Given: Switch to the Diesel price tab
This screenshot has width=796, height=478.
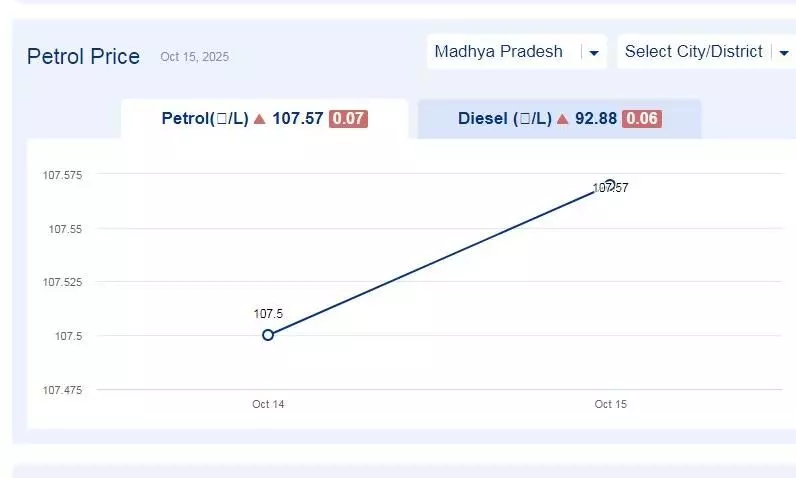Looking at the screenshot, I should click(x=559, y=119).
